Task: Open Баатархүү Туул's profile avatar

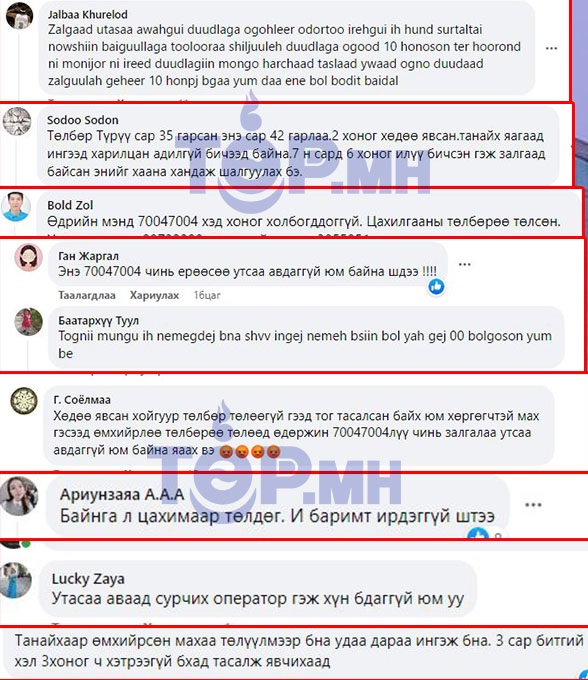Action: tap(29, 322)
